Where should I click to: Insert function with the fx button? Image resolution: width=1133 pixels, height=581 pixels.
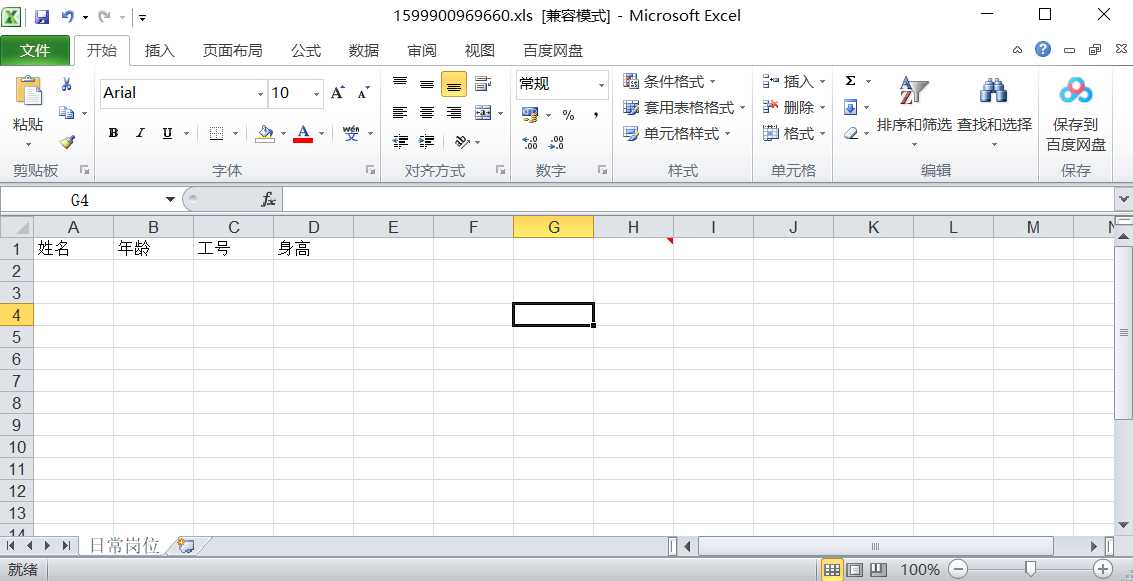(x=268, y=199)
